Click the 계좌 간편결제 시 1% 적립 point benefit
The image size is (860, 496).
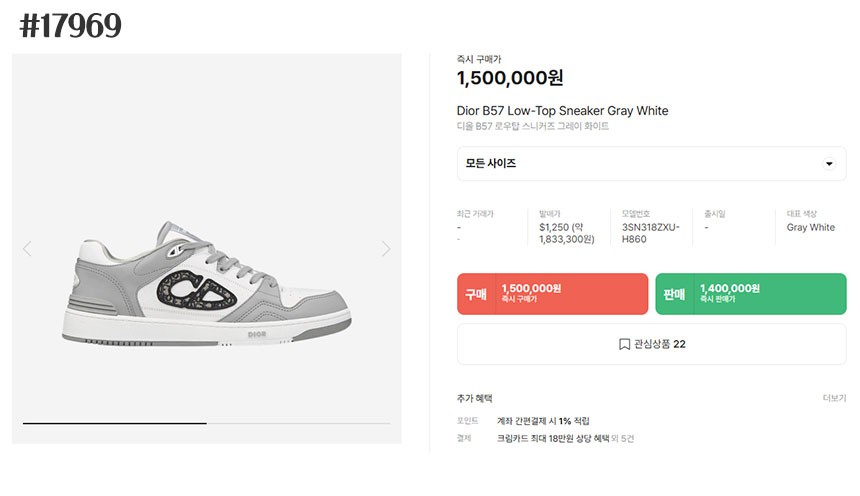point(543,421)
